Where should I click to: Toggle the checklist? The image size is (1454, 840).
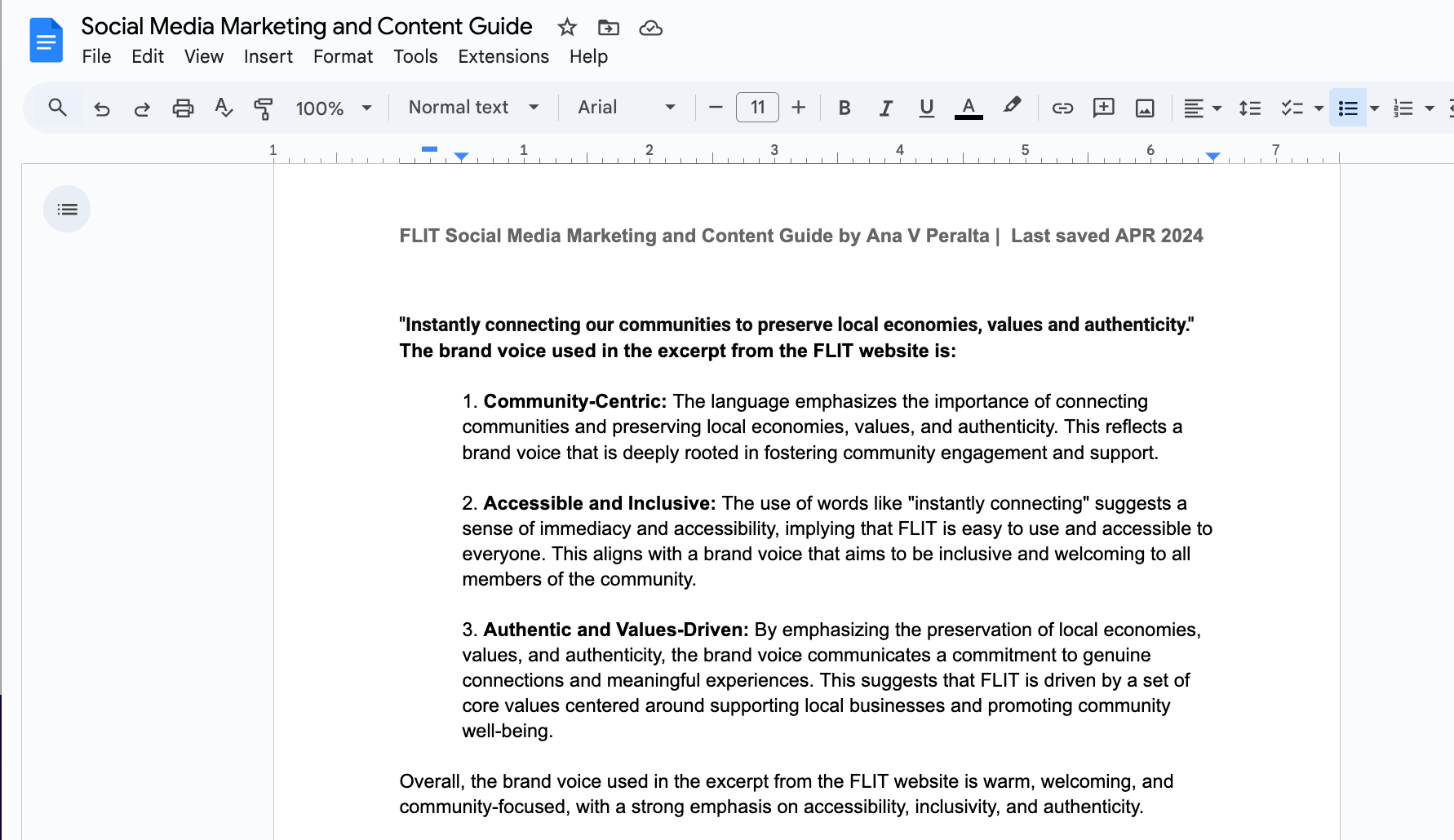pos(1292,108)
